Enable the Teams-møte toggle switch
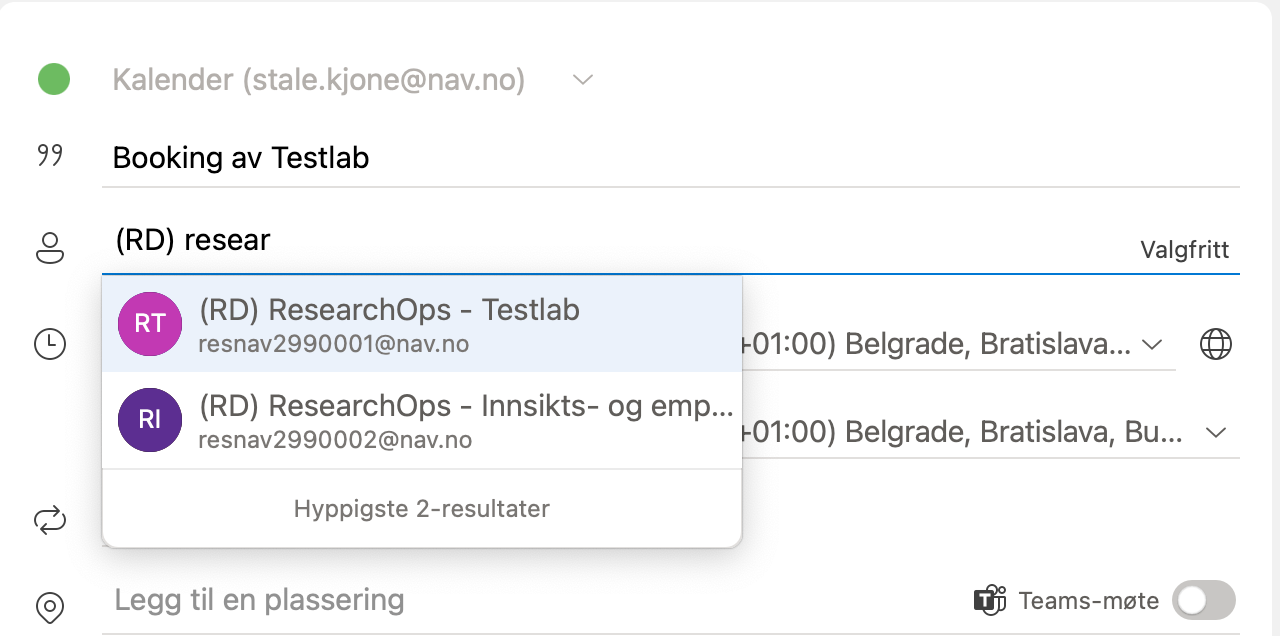1280x636 pixels. [x=1203, y=600]
